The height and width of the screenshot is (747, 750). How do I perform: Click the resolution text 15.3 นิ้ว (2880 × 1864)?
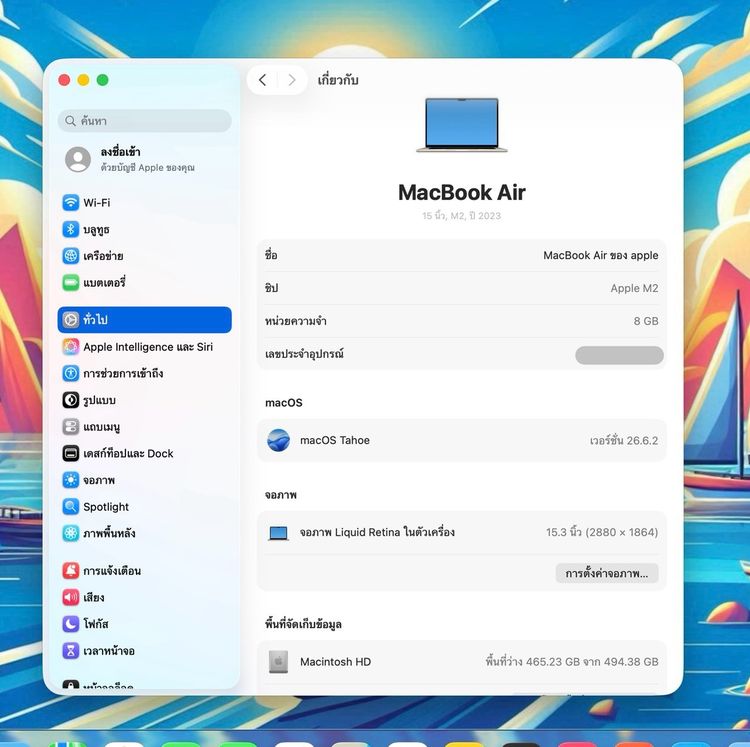pos(602,532)
